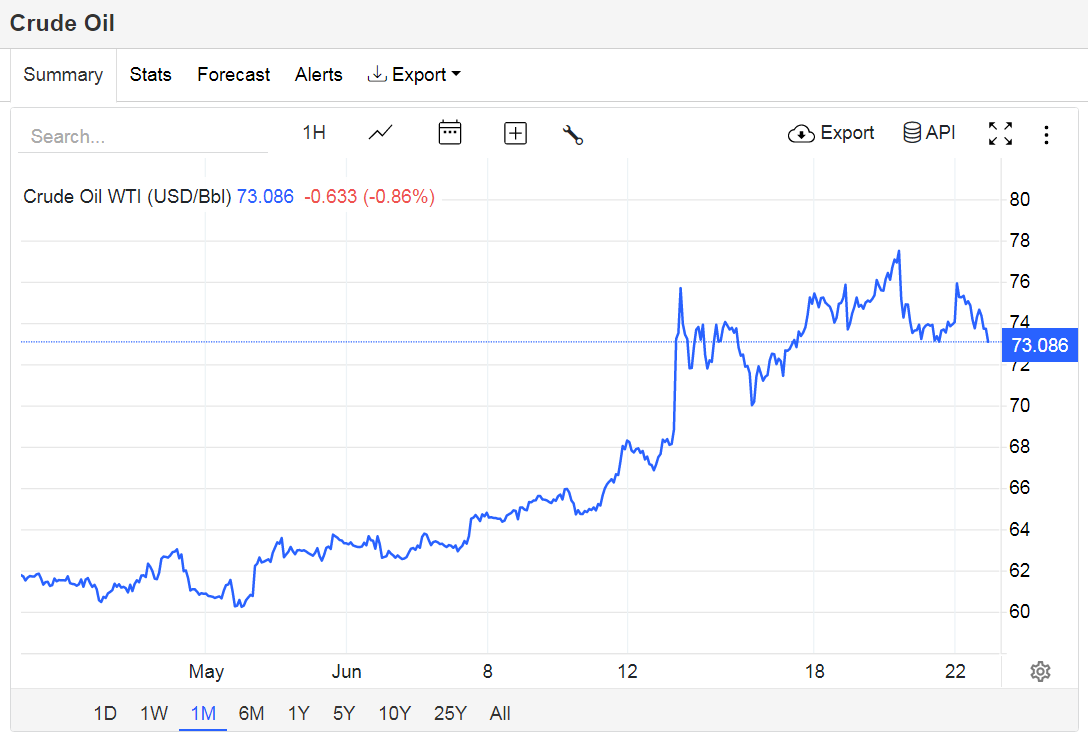Click the add comparison plus icon
1088x743 pixels.
515,133
